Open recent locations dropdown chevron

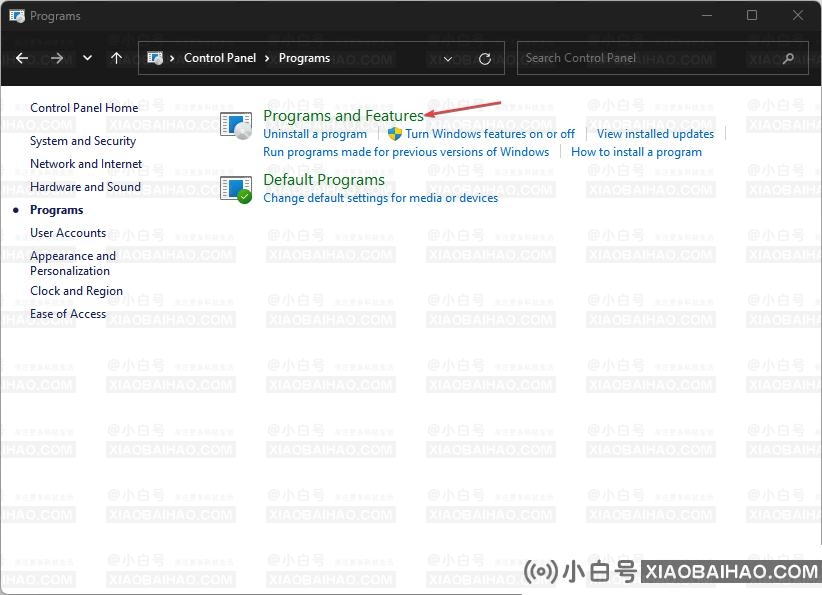point(88,58)
